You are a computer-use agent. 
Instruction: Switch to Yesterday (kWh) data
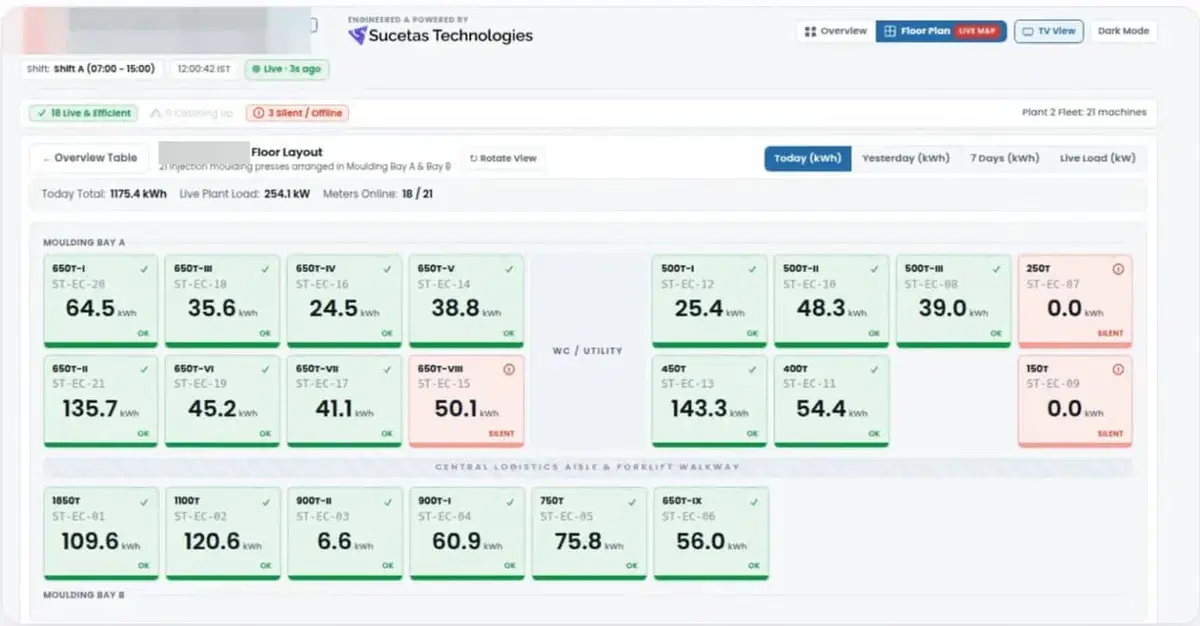point(905,158)
